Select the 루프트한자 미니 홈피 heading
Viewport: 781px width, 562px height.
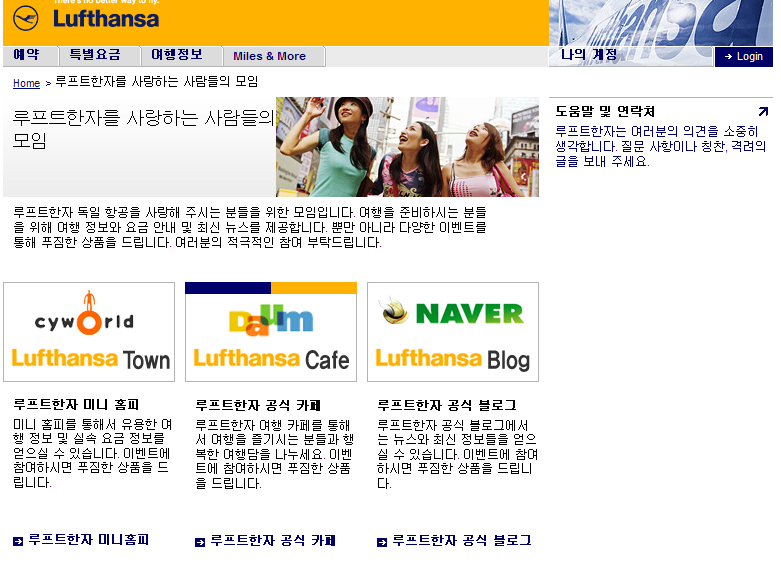(x=76, y=404)
